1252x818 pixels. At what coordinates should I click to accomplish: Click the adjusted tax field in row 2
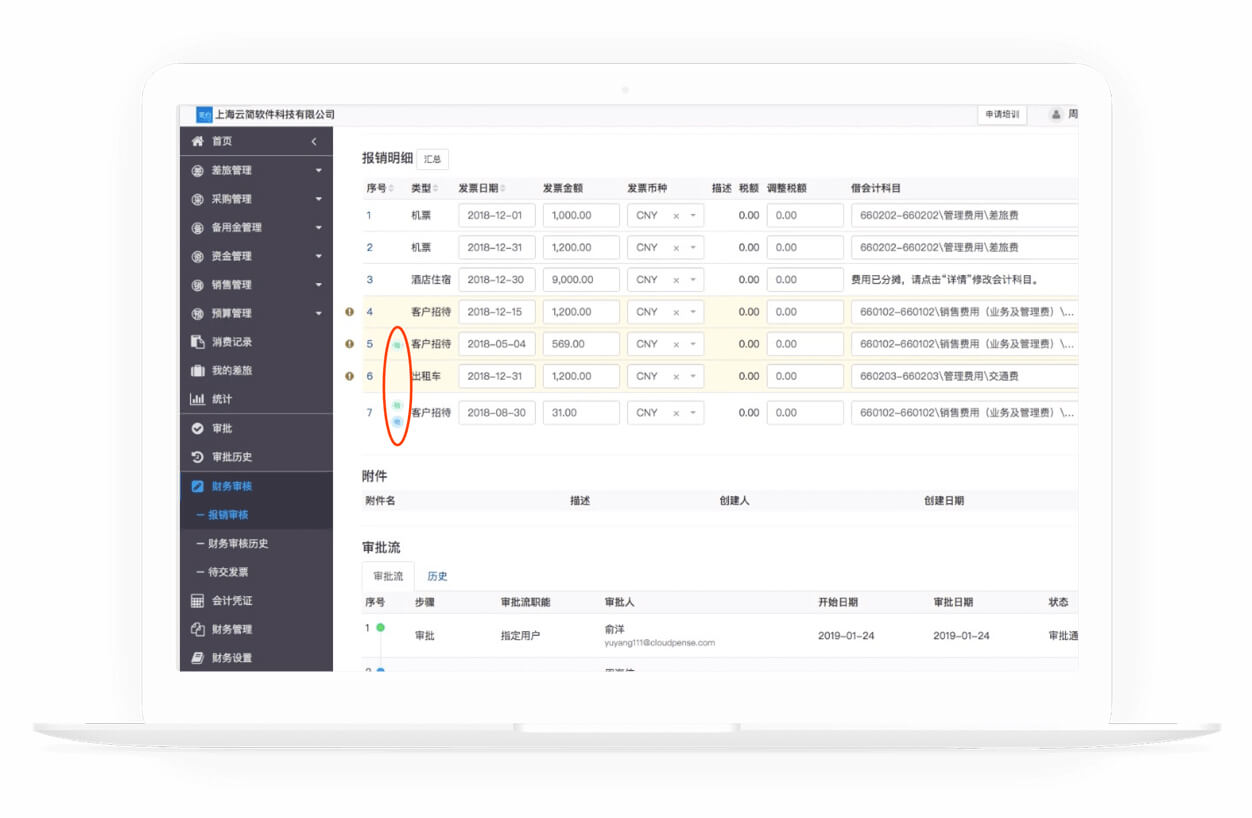[x=805, y=247]
